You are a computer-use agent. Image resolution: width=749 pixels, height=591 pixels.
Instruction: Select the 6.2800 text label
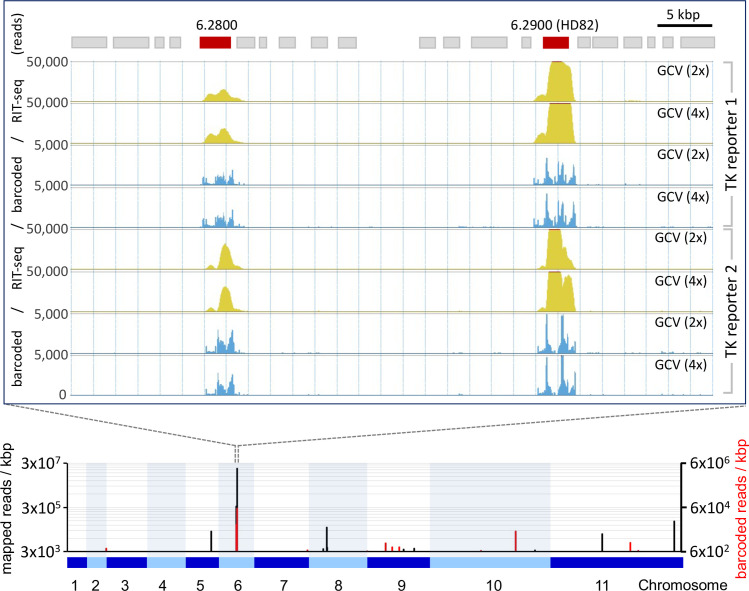click(x=216, y=25)
